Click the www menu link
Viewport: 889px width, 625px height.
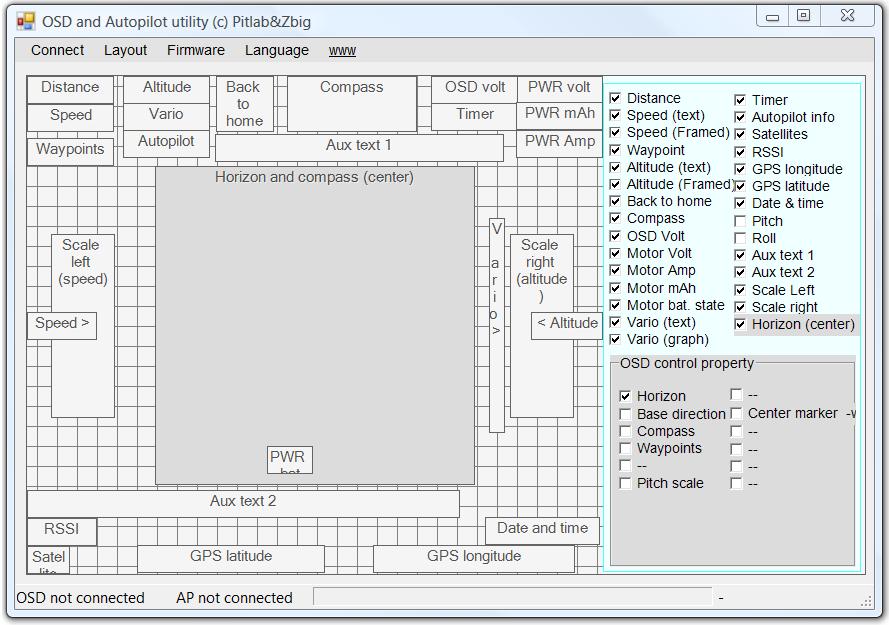pos(342,50)
